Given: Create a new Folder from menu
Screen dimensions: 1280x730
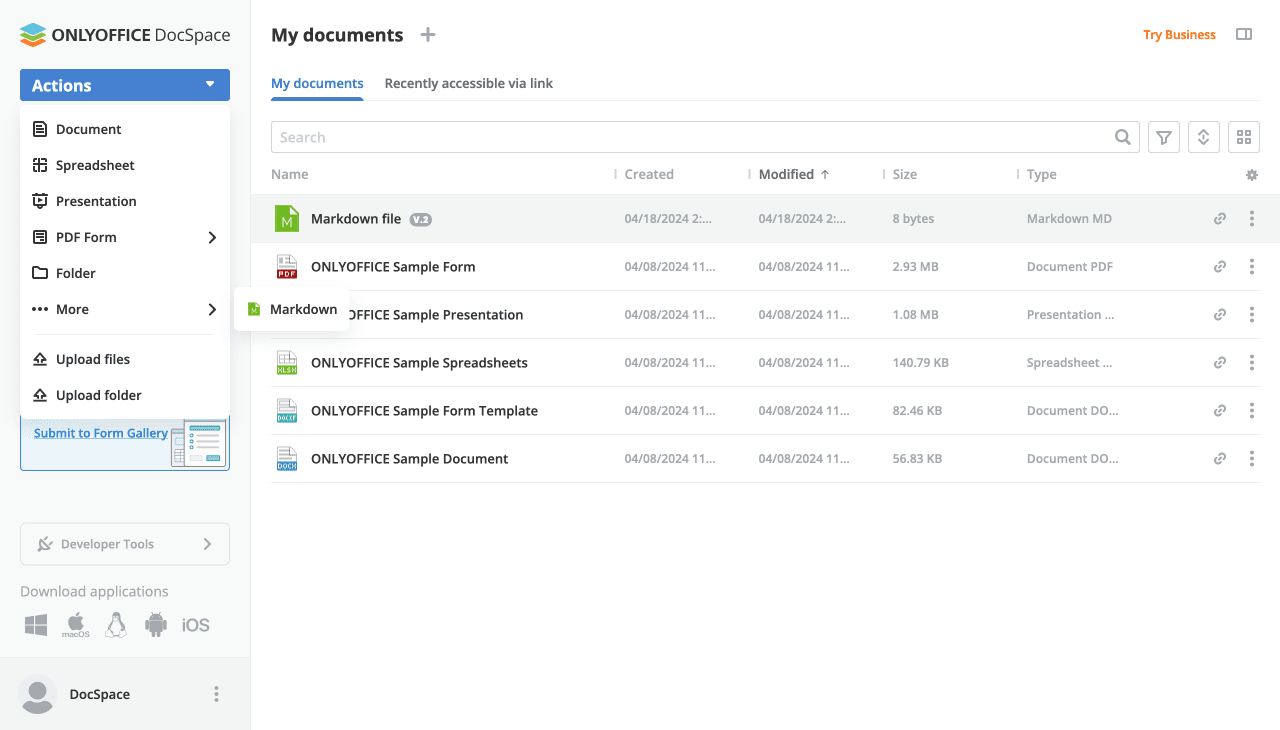Looking at the screenshot, I should pyautogui.click(x=125, y=273).
